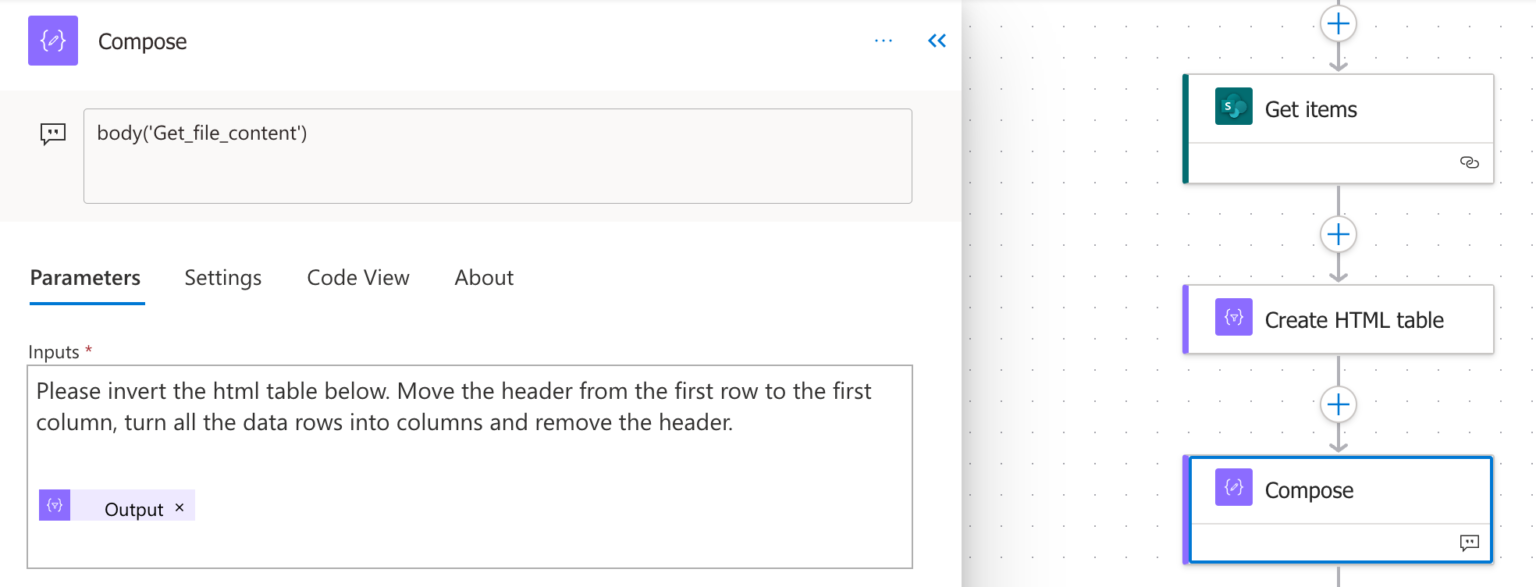Click inside the Inputs text box
The height and width of the screenshot is (587, 1536).
[x=470, y=467]
